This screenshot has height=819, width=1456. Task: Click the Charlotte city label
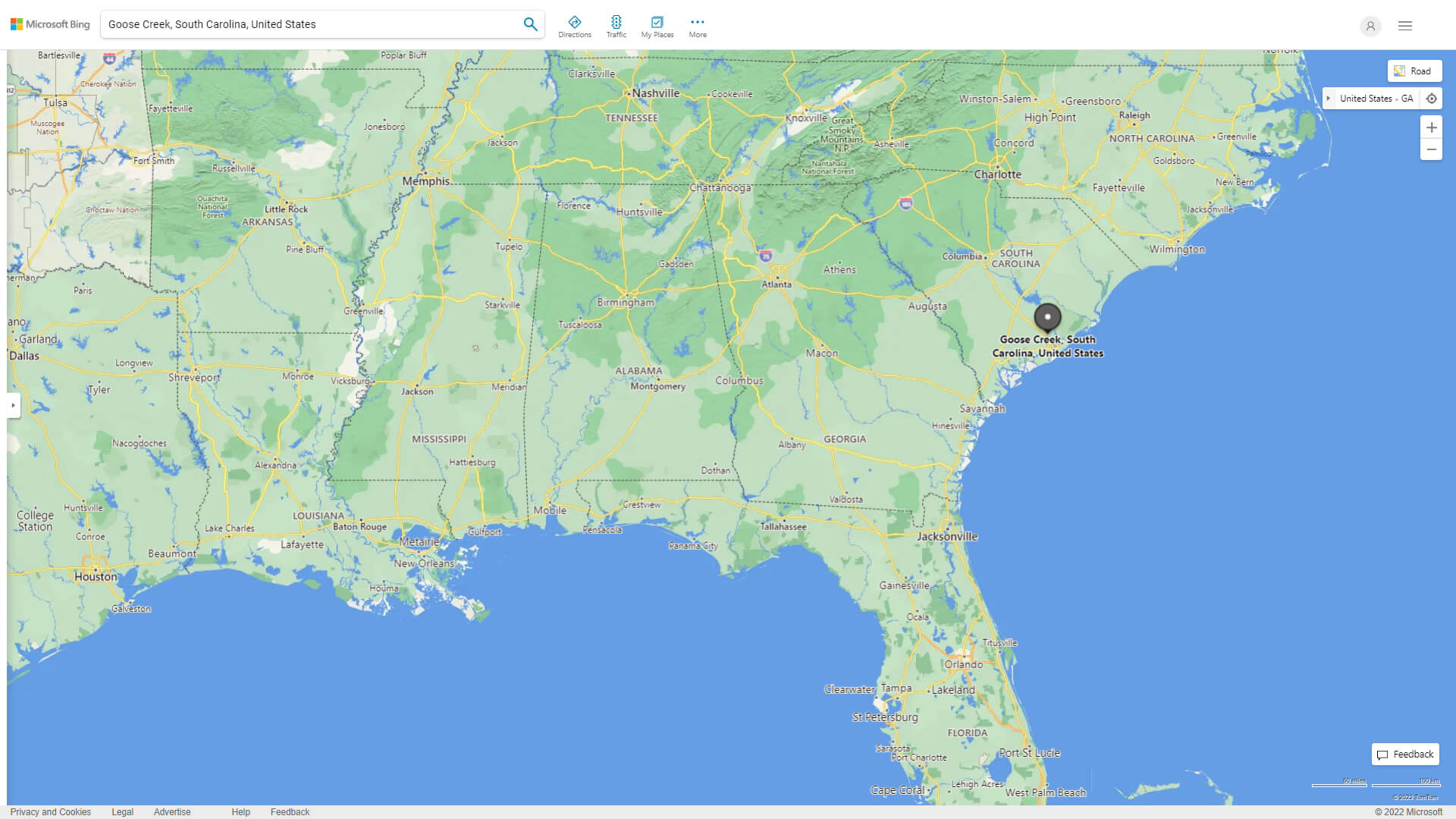point(997,174)
